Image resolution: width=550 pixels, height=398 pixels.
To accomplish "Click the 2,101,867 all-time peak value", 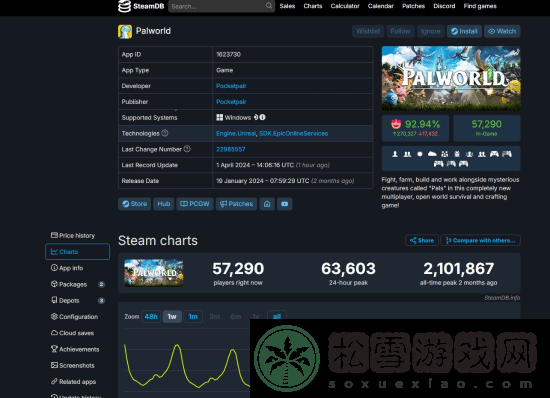I will click(x=458, y=269).
